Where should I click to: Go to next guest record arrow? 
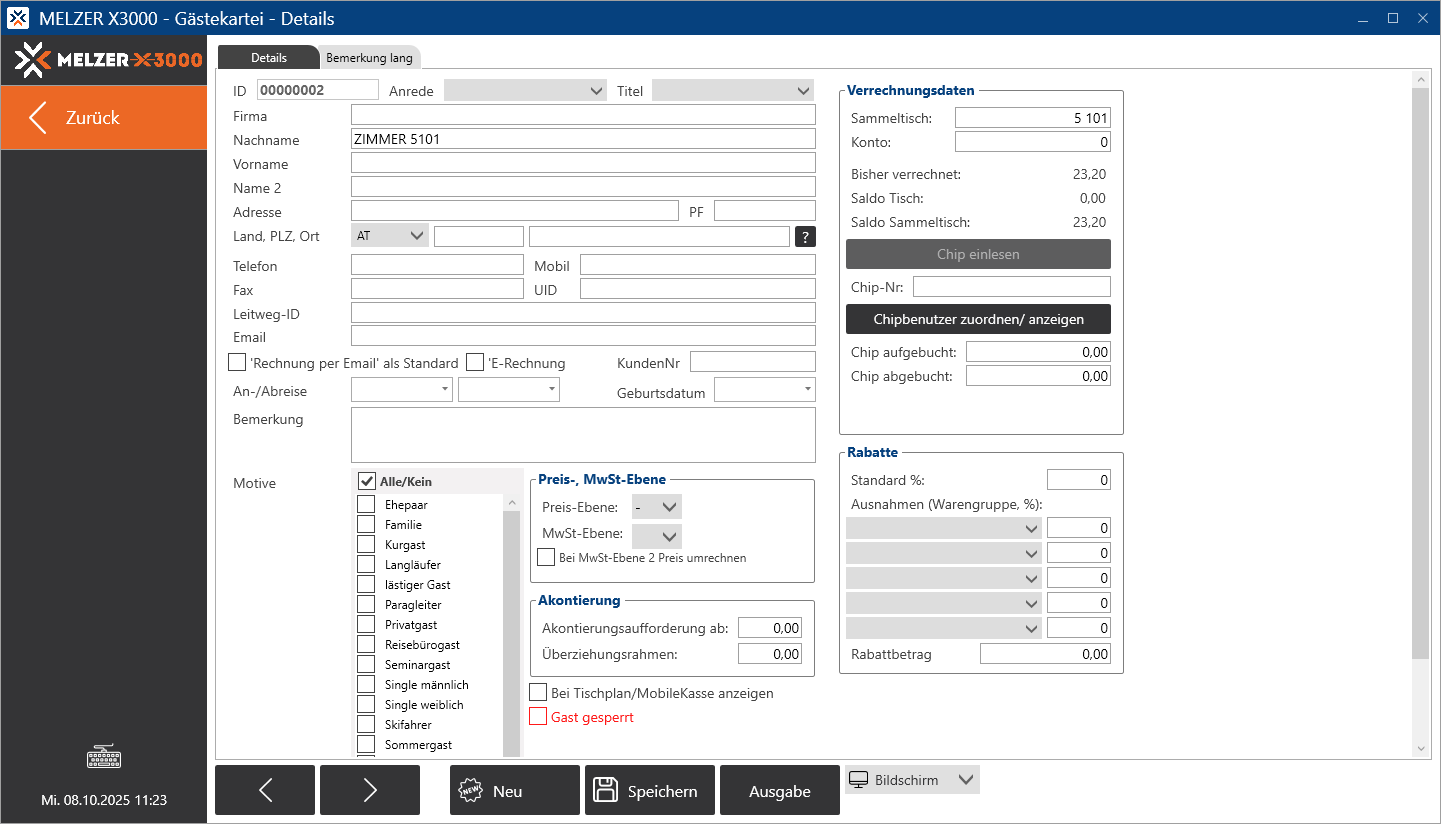[x=370, y=791]
